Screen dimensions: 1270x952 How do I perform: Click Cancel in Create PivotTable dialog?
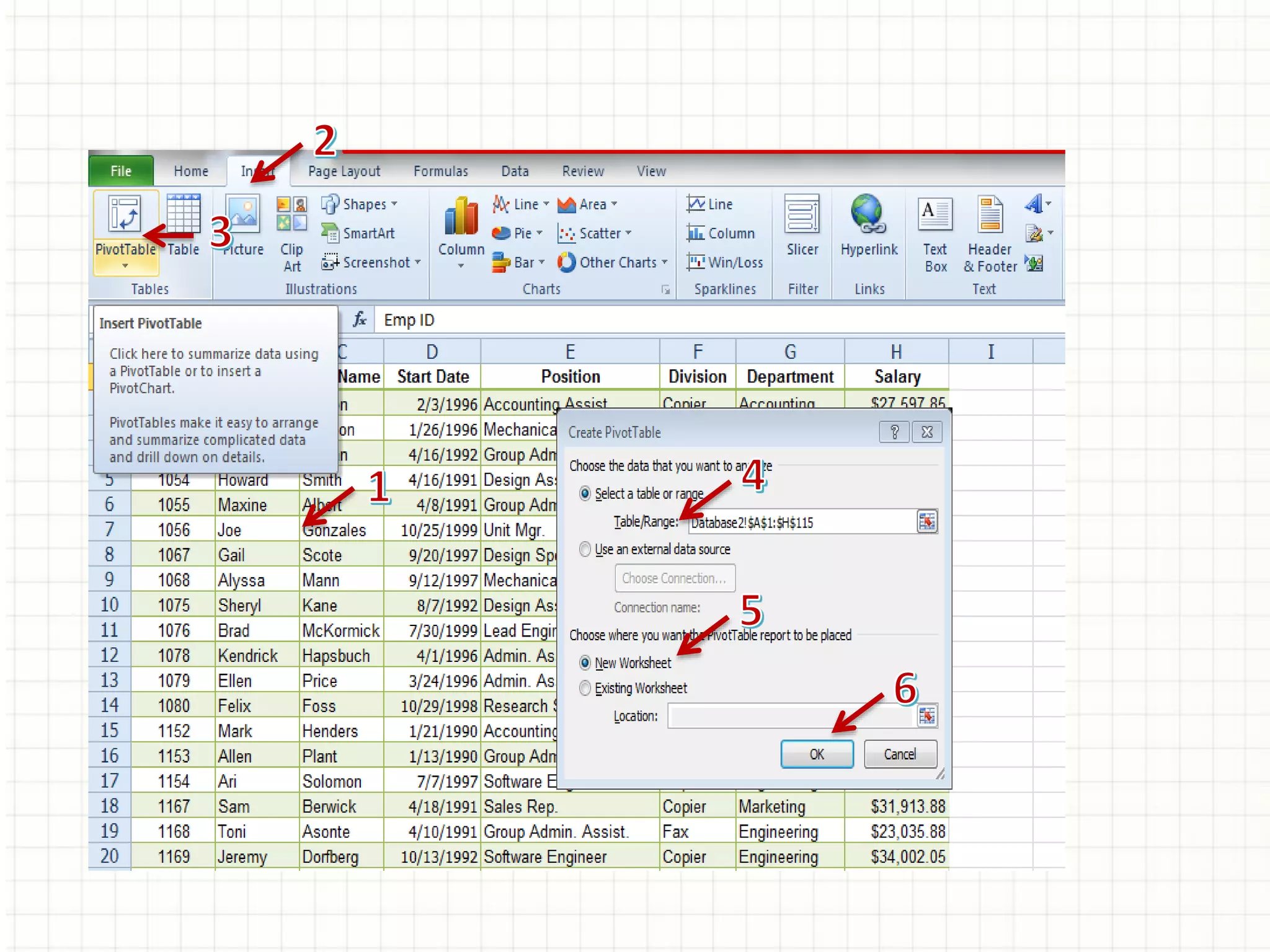(x=899, y=754)
